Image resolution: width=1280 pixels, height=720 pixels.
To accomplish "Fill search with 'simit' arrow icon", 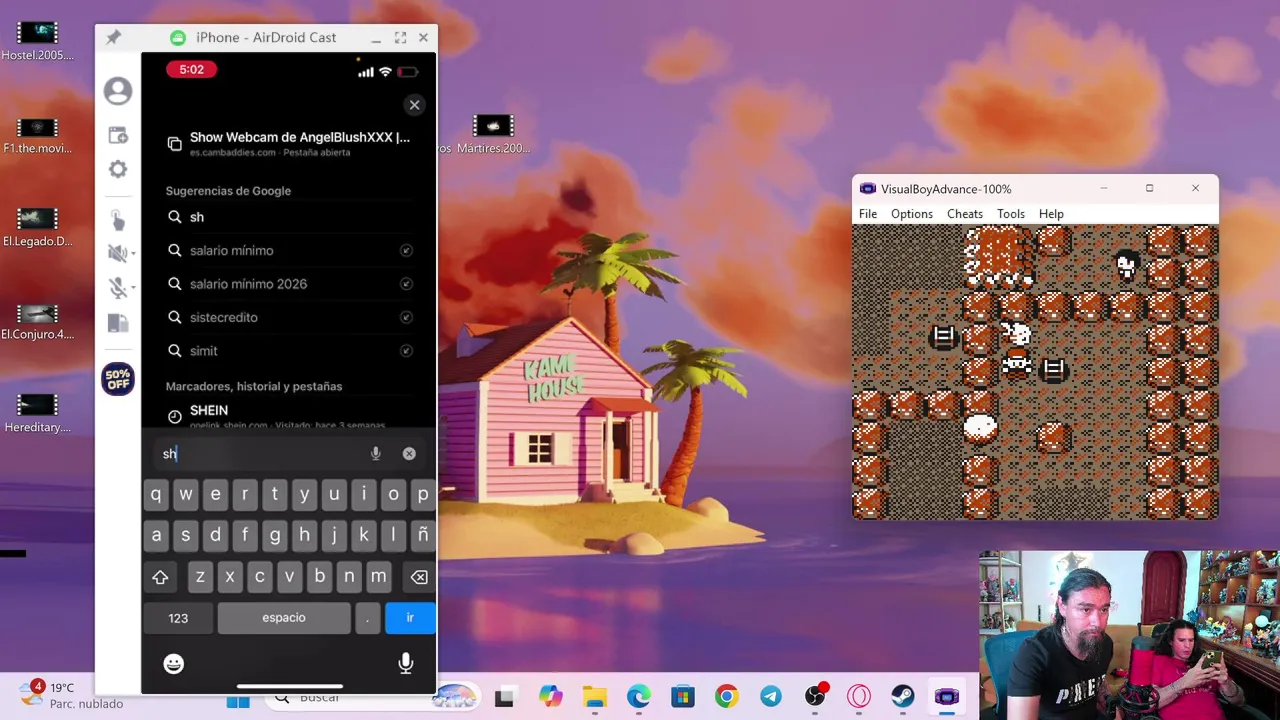I will (406, 351).
